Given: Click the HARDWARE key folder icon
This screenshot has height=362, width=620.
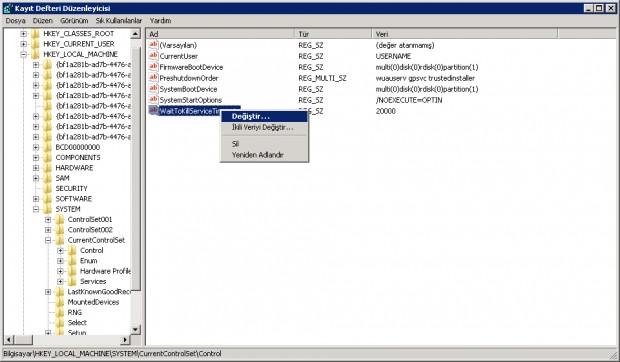Looking at the screenshot, I should [x=47, y=168].
